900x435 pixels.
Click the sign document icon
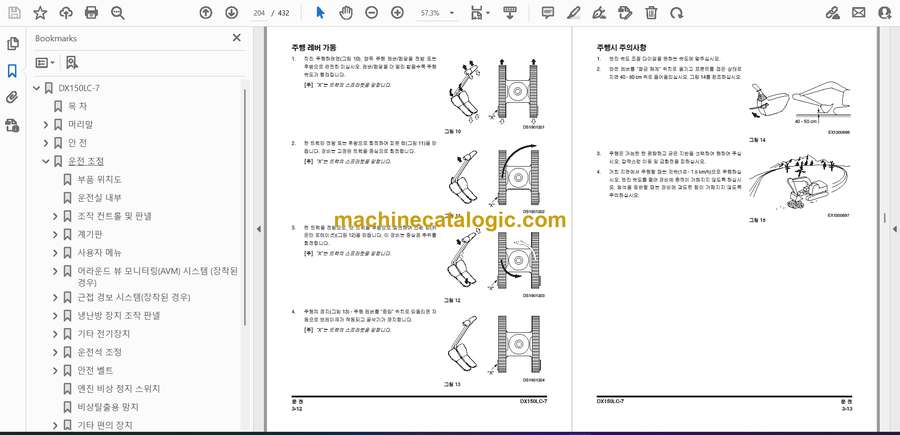[x=599, y=13]
